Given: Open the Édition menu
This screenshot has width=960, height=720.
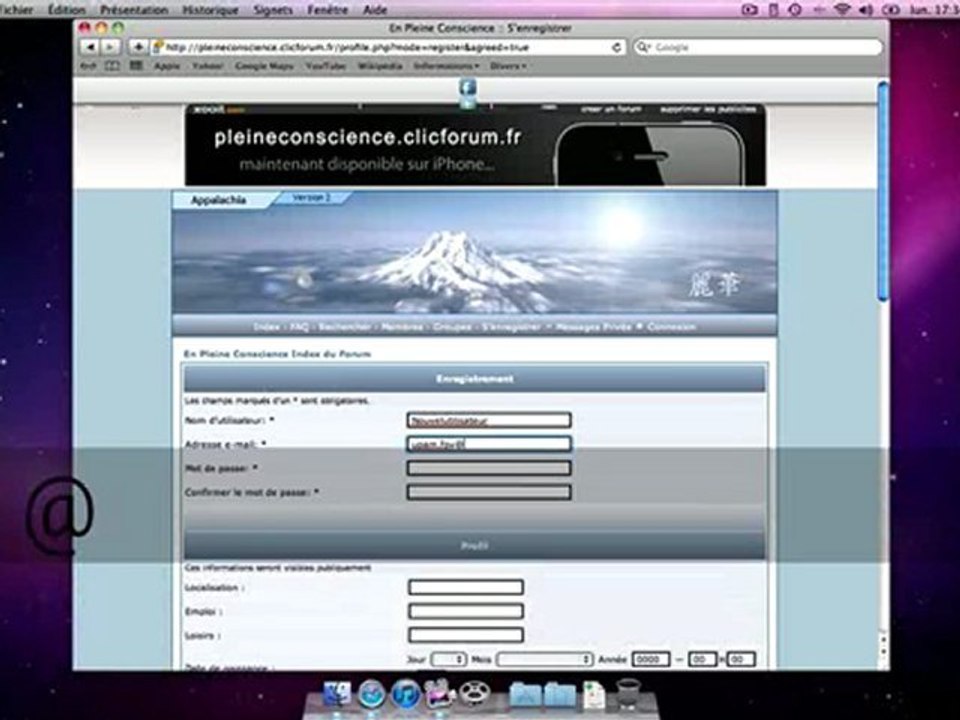Looking at the screenshot, I should click(x=67, y=9).
